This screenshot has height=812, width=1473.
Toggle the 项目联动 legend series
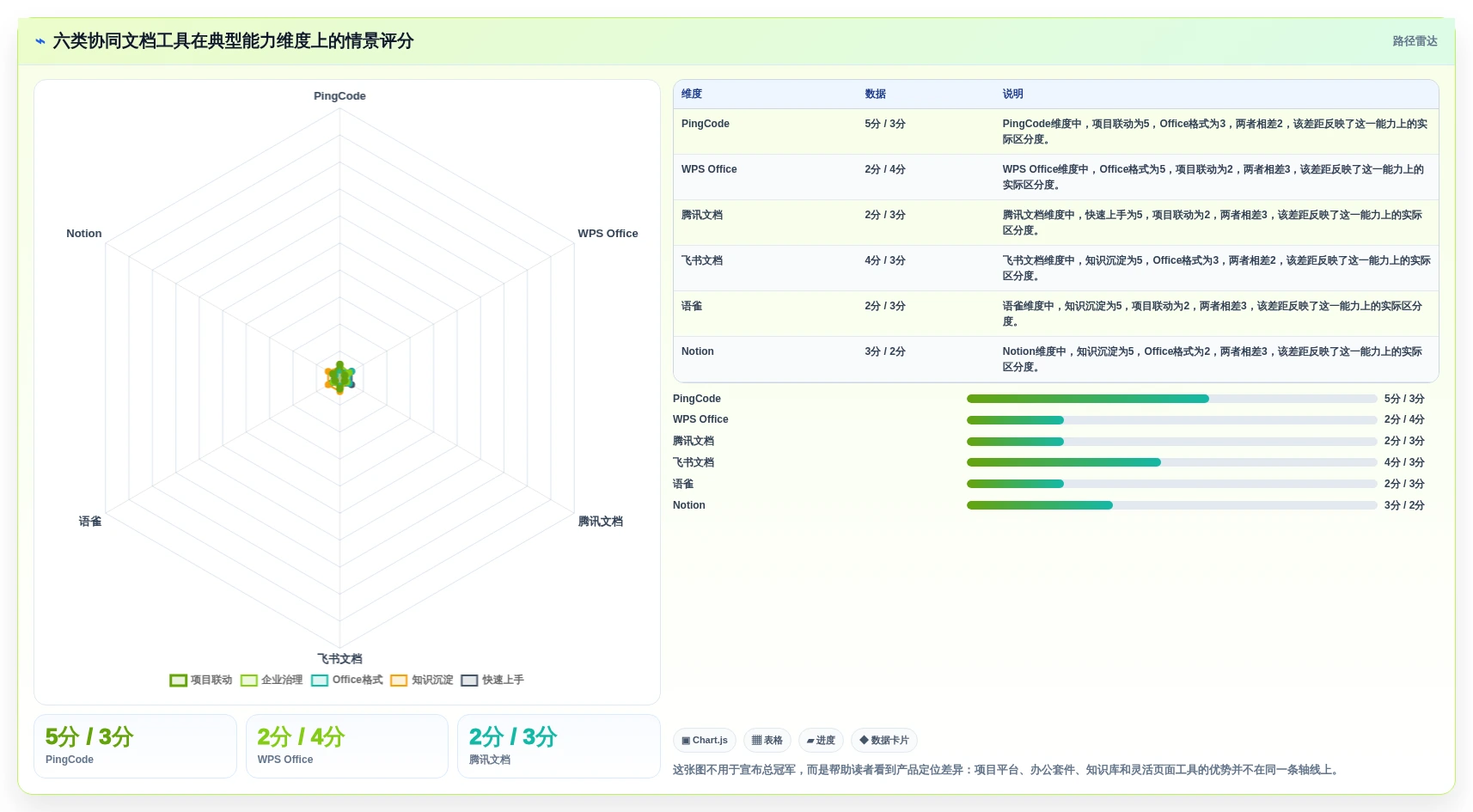point(201,680)
